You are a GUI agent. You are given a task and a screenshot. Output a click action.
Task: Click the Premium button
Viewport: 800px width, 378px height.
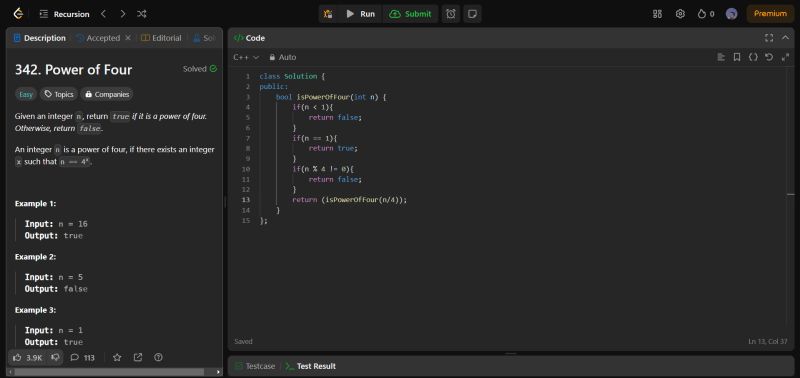(770, 14)
